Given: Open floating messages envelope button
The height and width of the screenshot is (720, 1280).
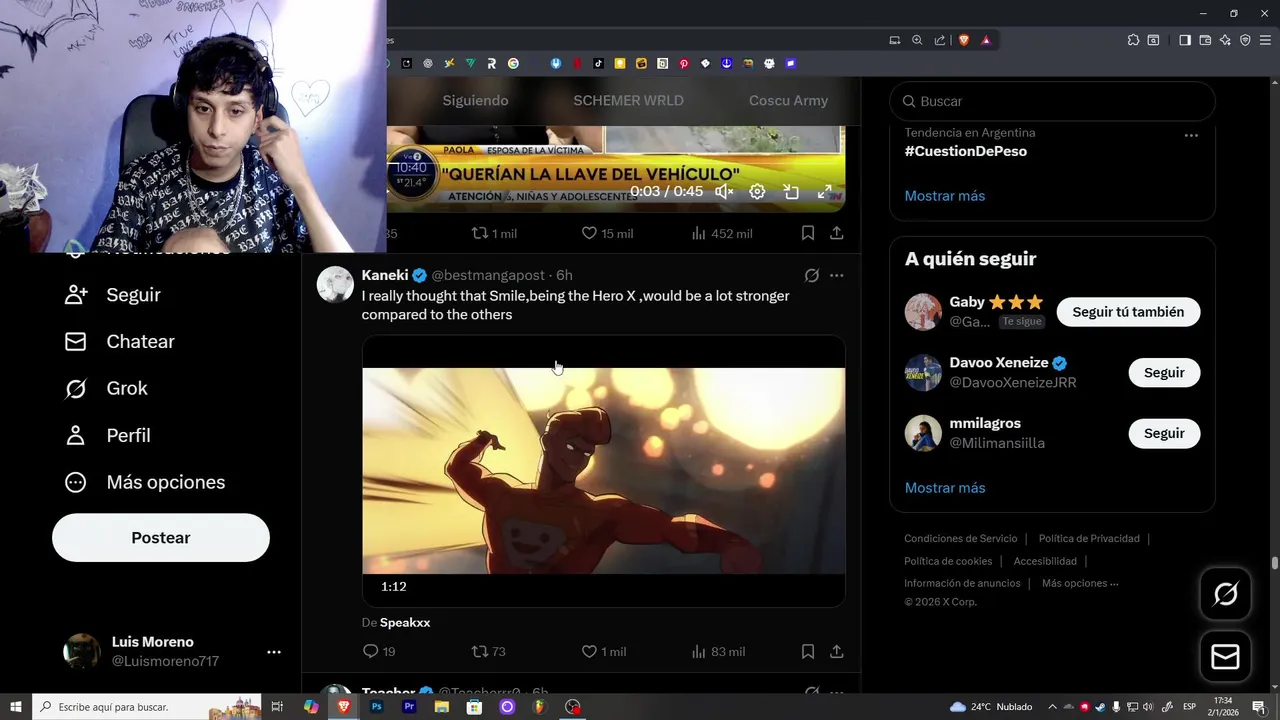Looking at the screenshot, I should point(1225,656).
